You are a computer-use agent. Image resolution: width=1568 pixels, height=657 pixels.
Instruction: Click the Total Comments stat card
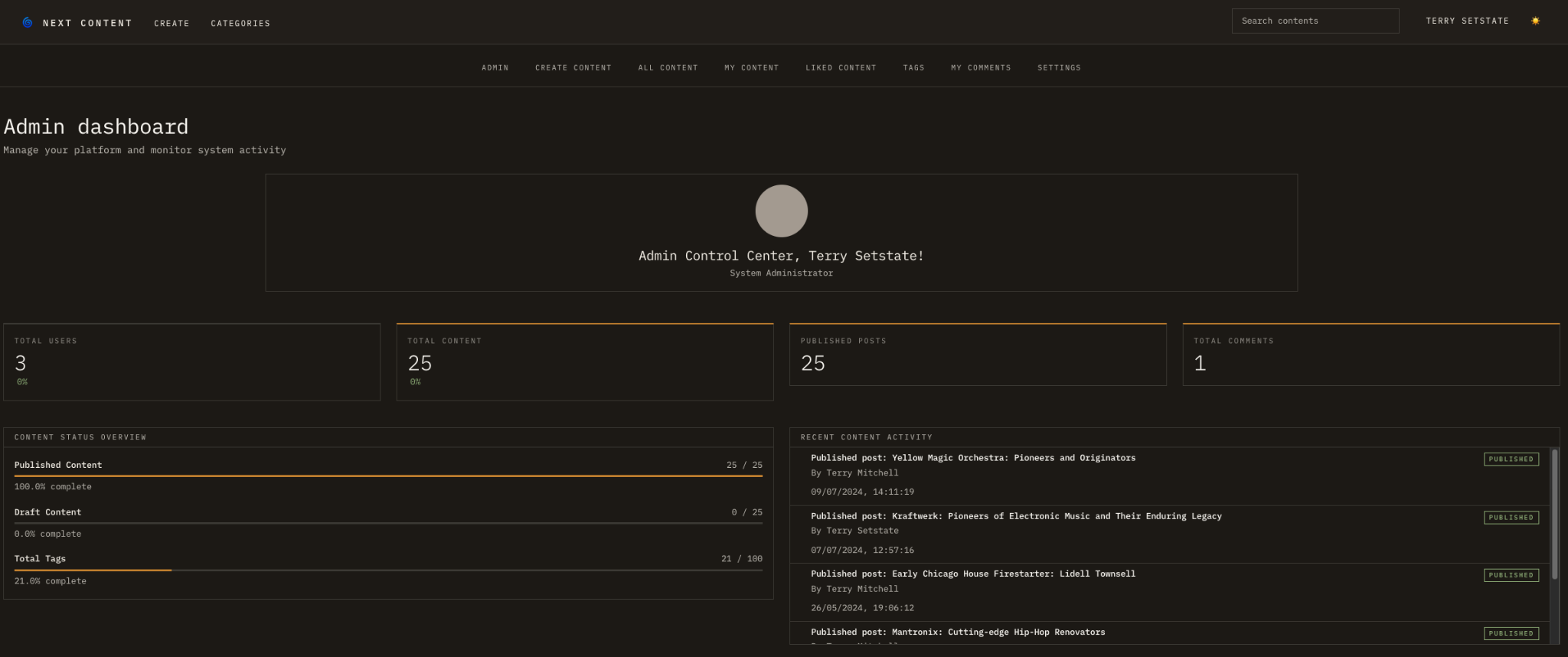pyautogui.click(x=1371, y=354)
